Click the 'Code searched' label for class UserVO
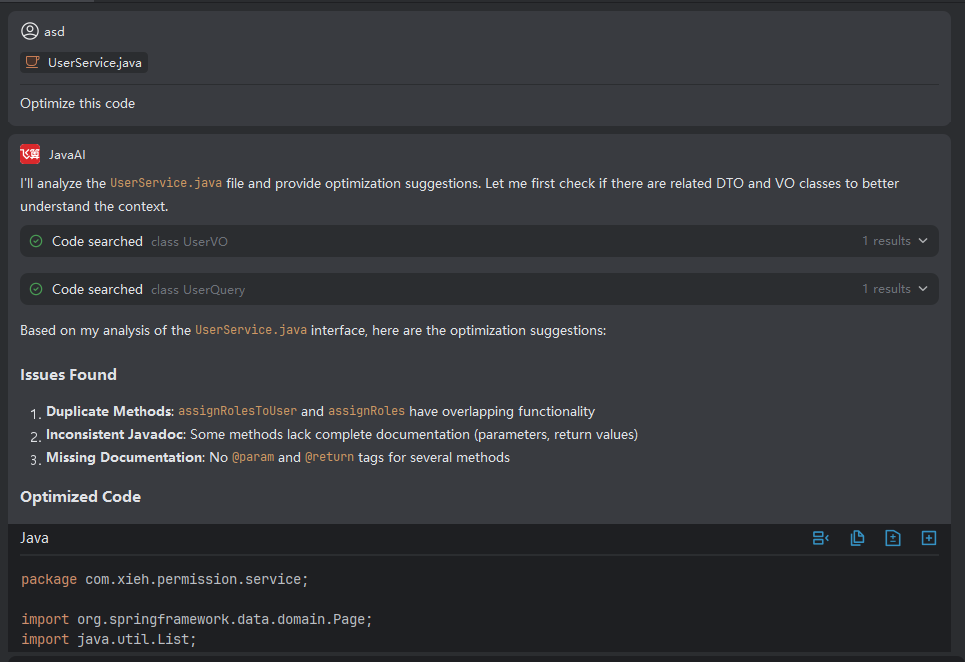 (x=97, y=241)
